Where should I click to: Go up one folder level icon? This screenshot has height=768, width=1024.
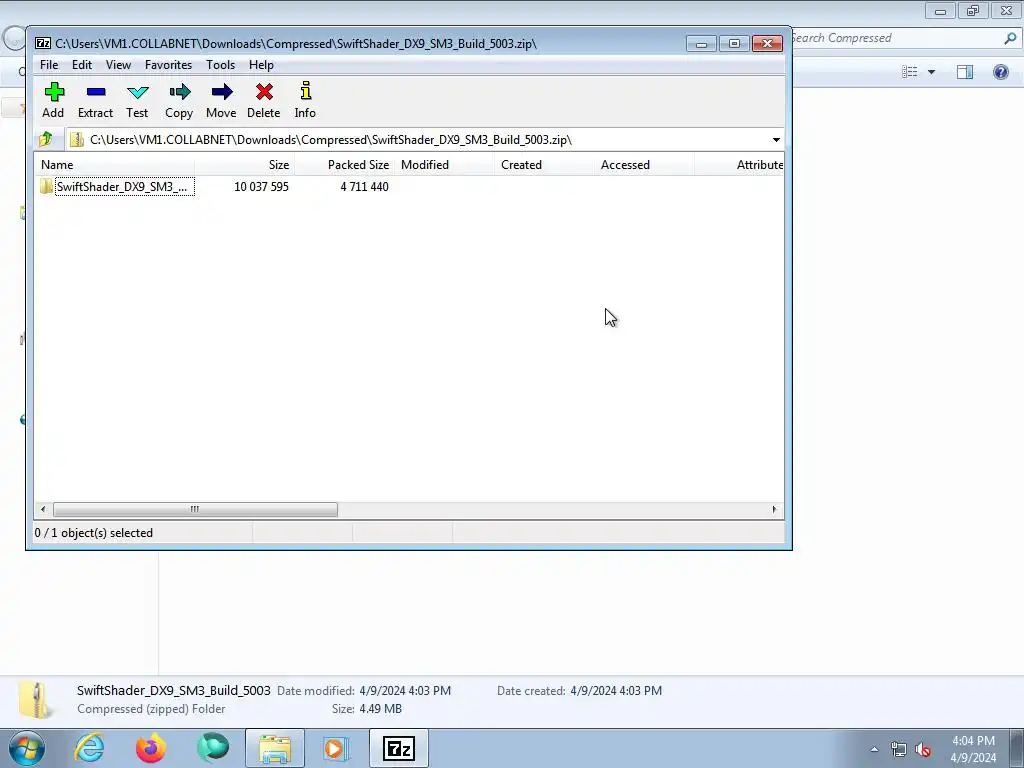pyautogui.click(x=46, y=139)
